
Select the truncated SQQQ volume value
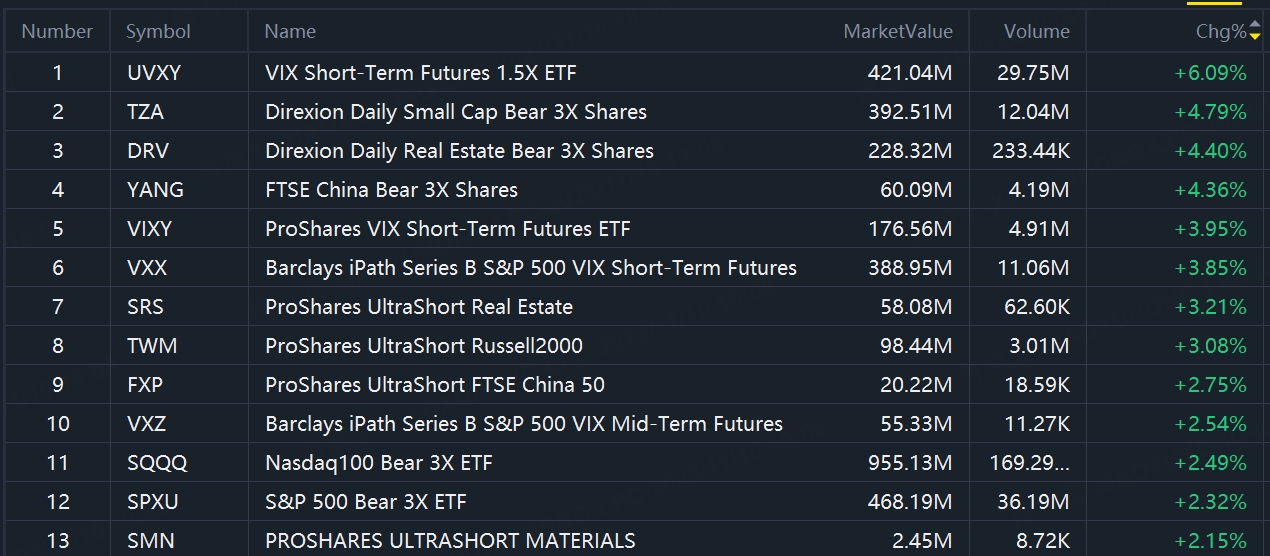1033,463
